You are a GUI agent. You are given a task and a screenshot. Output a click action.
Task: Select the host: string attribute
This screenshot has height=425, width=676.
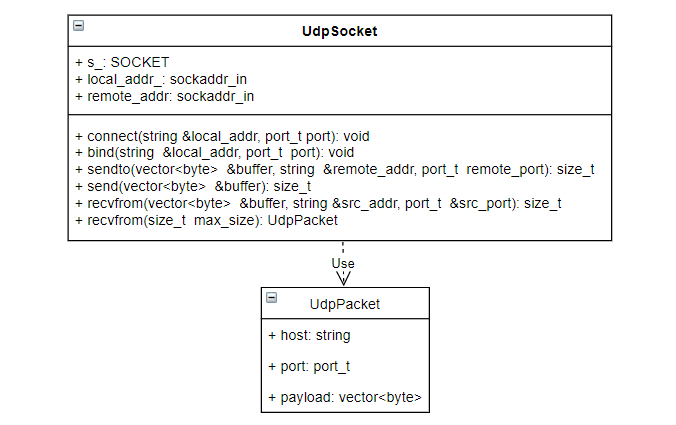tap(309, 335)
